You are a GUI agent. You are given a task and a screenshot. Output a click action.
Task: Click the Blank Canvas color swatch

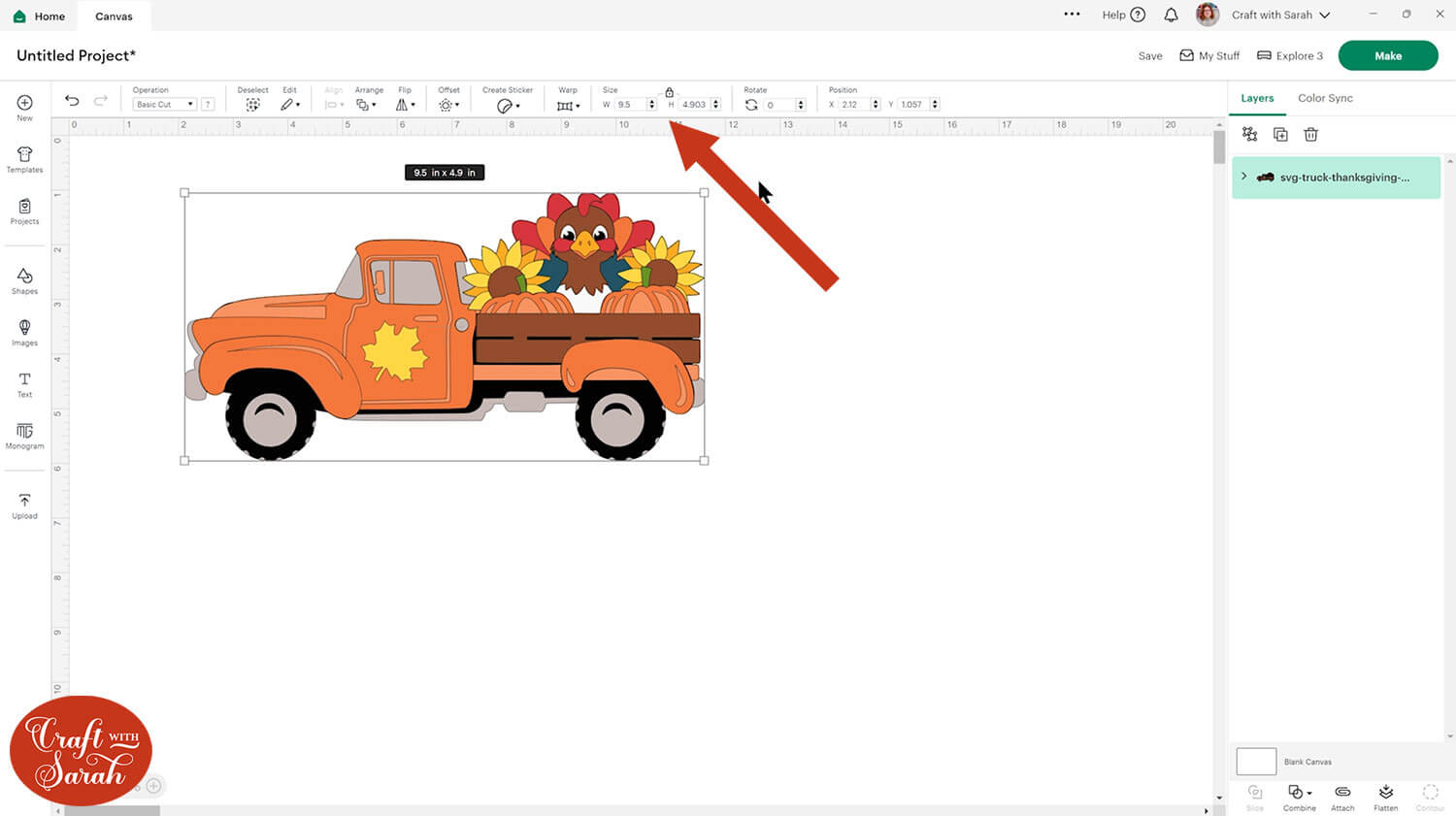tap(1256, 762)
